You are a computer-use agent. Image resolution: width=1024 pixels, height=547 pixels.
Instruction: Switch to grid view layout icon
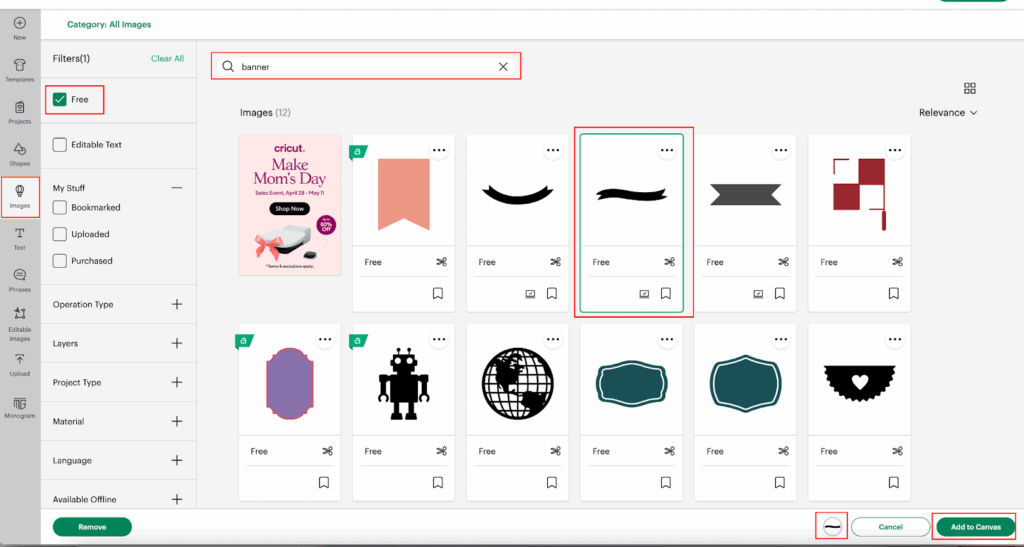pos(969,88)
